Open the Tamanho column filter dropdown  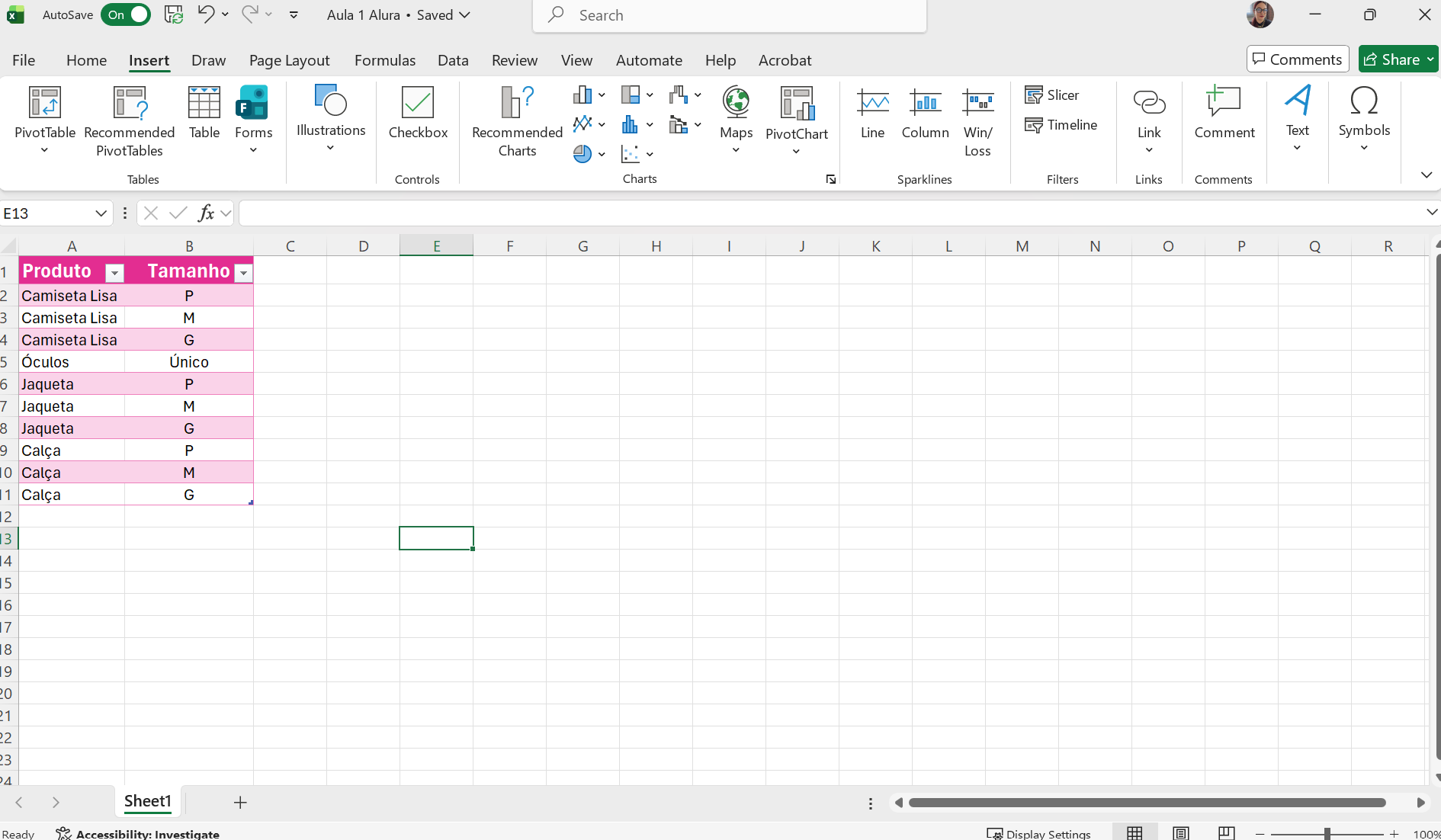pyautogui.click(x=243, y=272)
